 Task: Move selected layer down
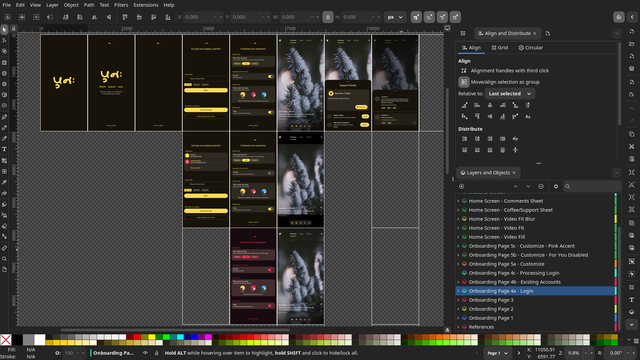click(528, 187)
